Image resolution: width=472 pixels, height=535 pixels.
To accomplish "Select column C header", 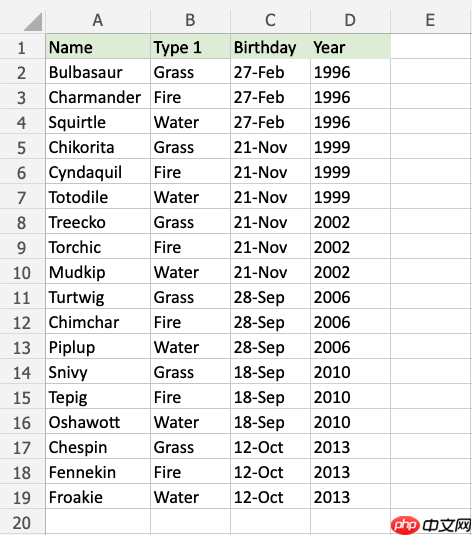I will click(270, 20).
